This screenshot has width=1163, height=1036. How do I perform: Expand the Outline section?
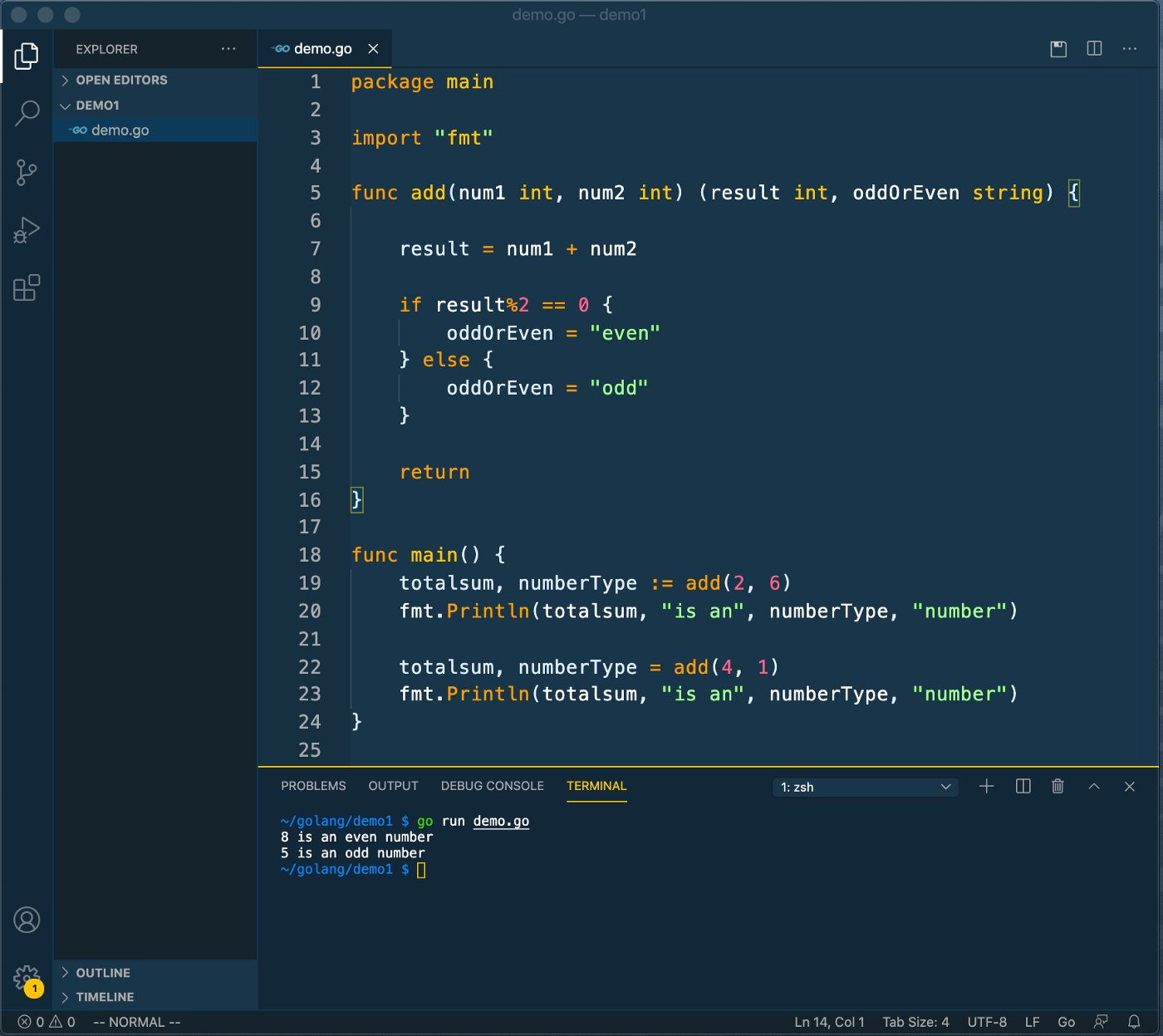155,973
